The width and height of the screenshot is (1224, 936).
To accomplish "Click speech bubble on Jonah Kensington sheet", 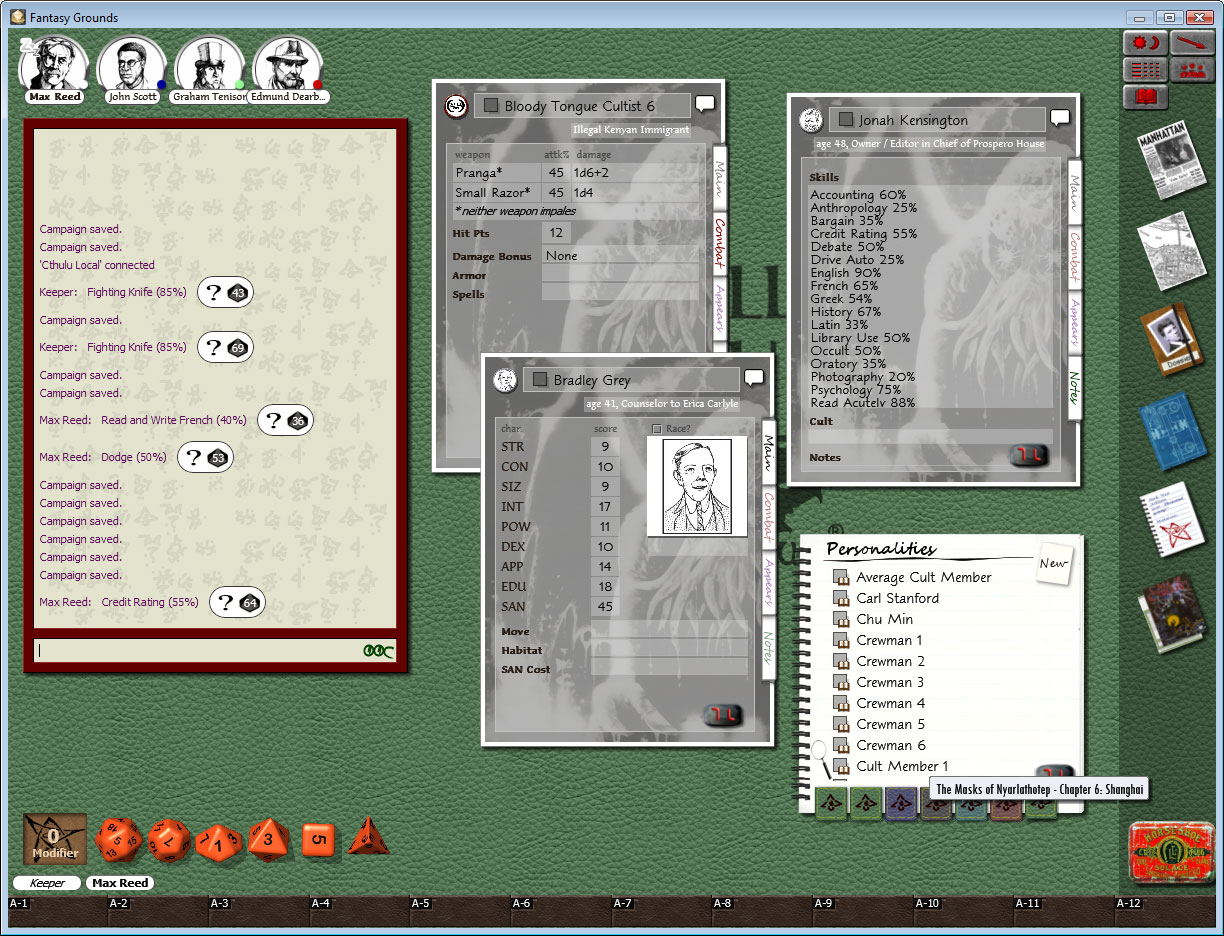I will pyautogui.click(x=1060, y=119).
